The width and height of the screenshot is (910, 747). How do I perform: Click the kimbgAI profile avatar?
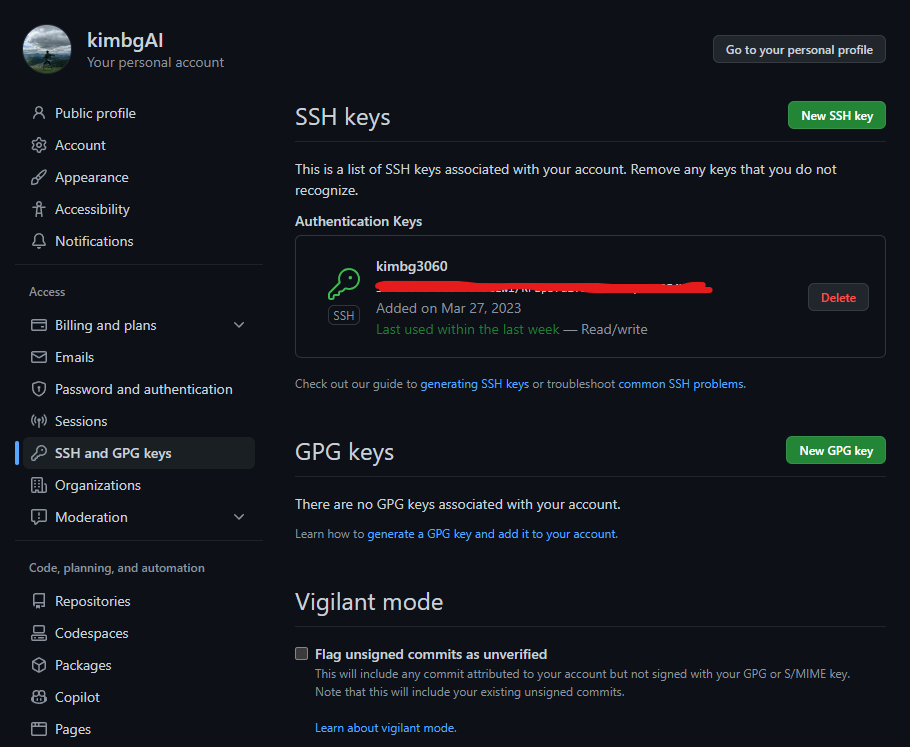[47, 49]
